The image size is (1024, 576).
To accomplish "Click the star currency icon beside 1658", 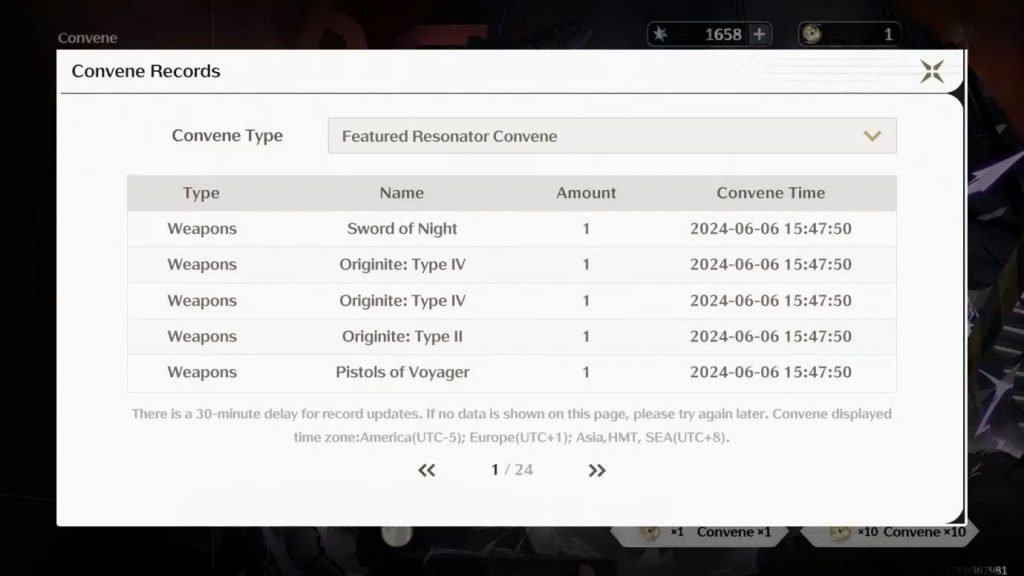I will coord(660,34).
